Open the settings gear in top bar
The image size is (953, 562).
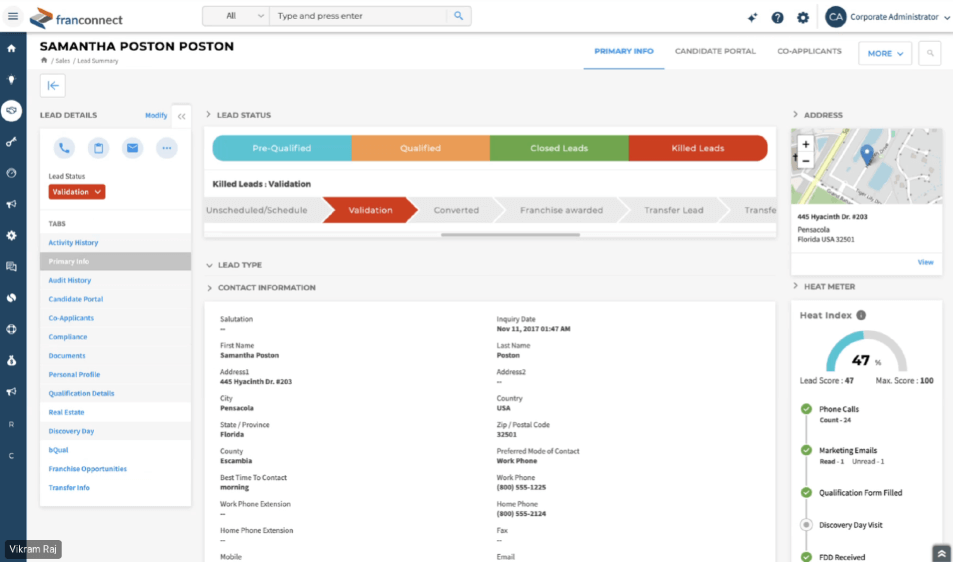click(803, 17)
